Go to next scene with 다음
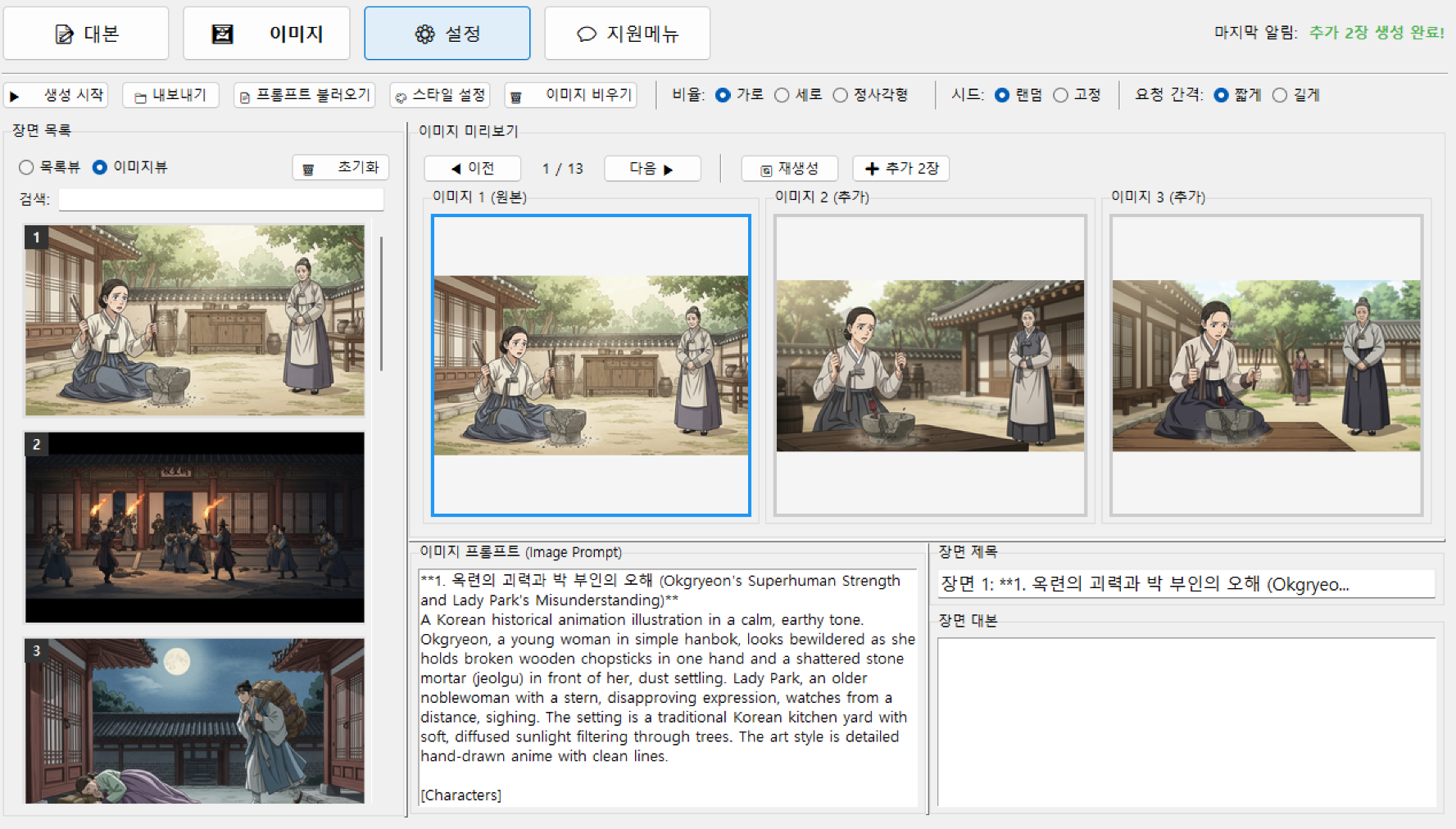The height and width of the screenshot is (829, 1456). click(651, 169)
